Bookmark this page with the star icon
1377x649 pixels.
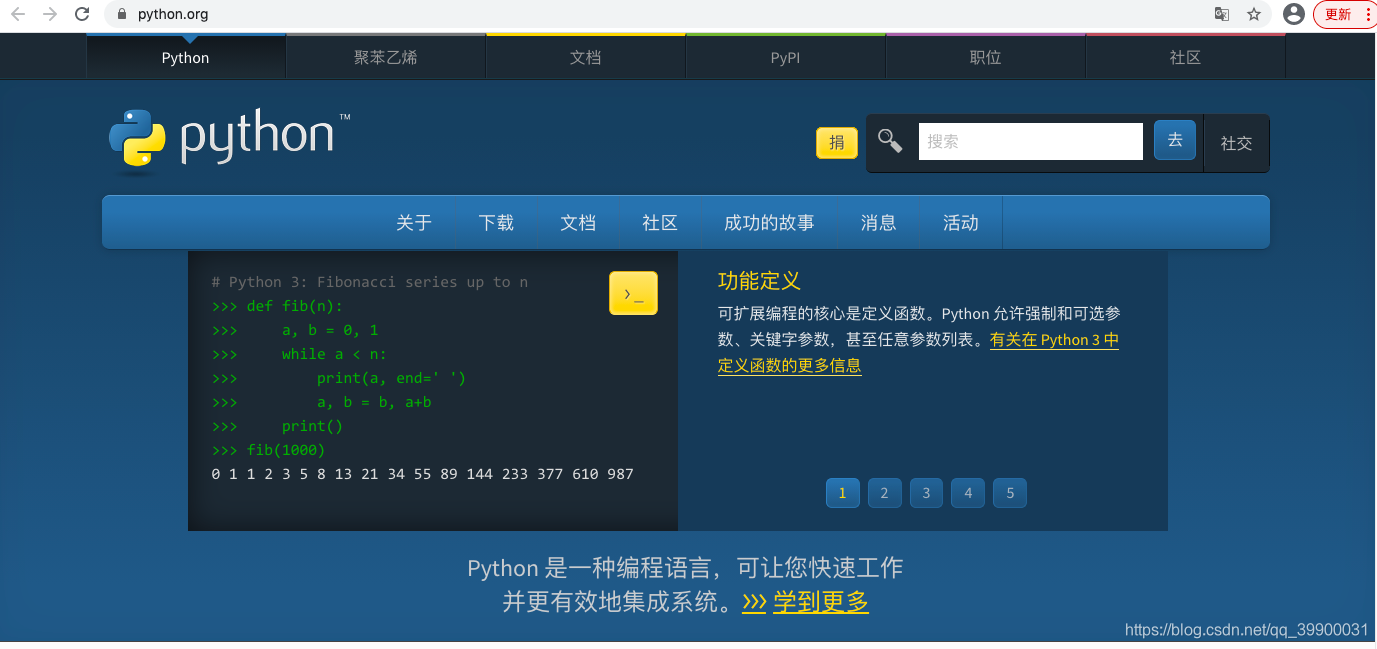pyautogui.click(x=1253, y=14)
